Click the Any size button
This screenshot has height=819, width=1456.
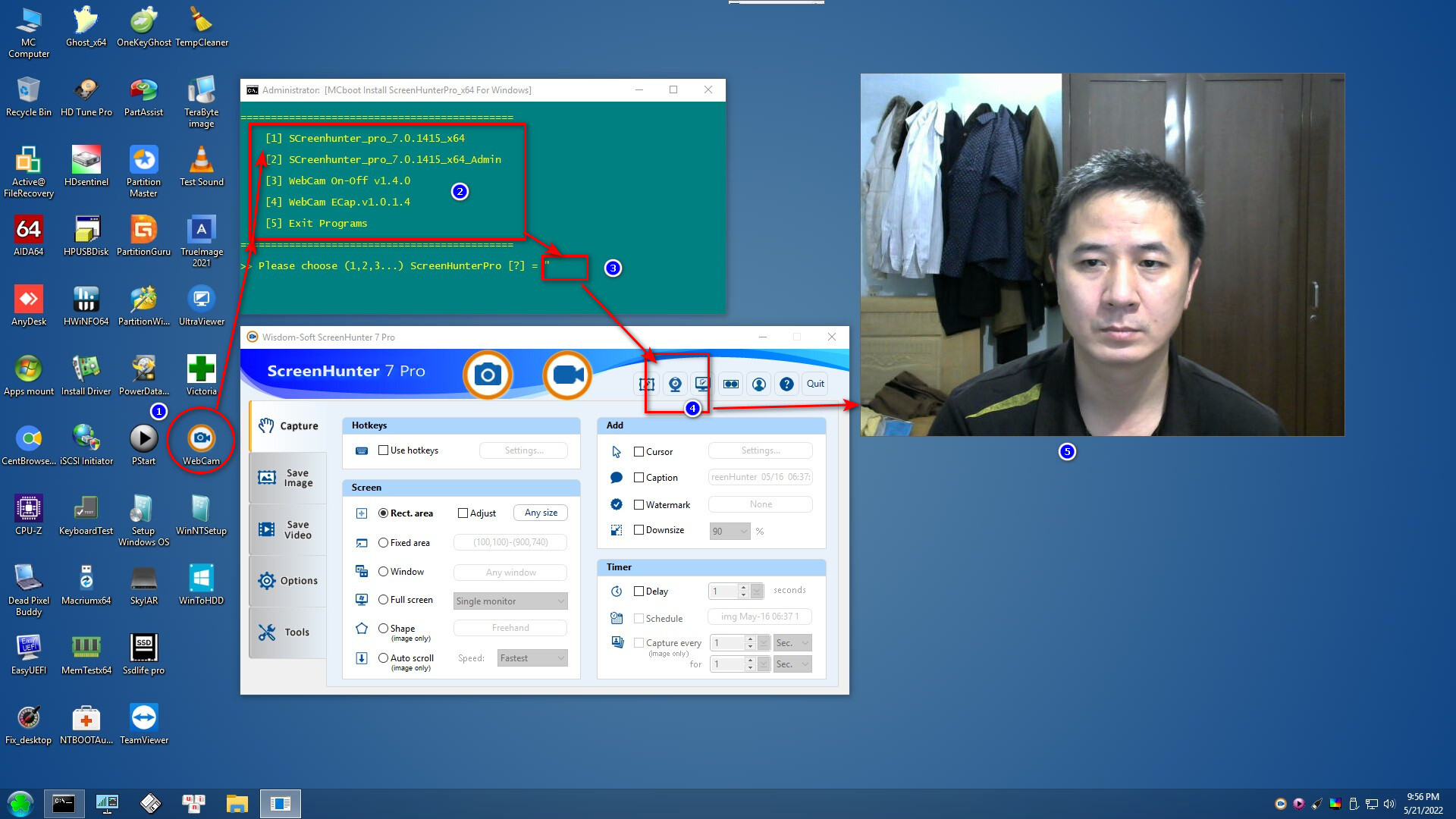coord(541,513)
